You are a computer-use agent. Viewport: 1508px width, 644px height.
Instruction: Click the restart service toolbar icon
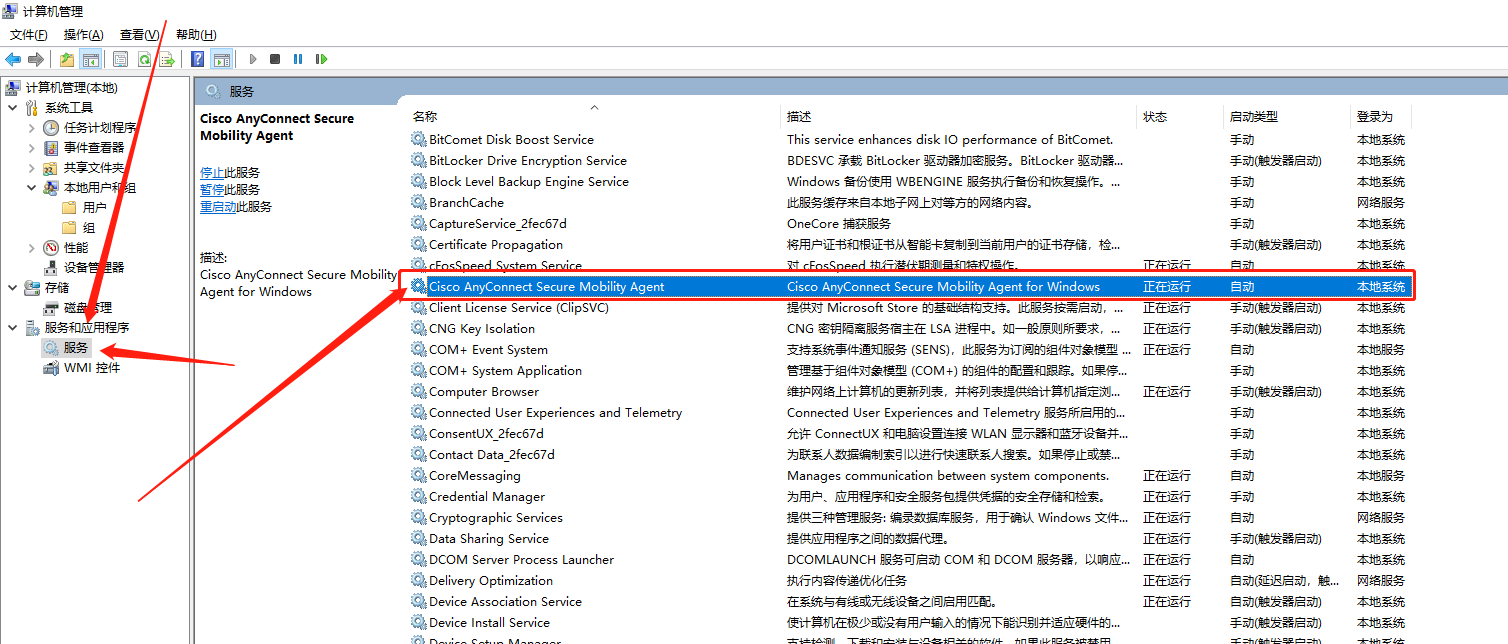click(x=321, y=59)
